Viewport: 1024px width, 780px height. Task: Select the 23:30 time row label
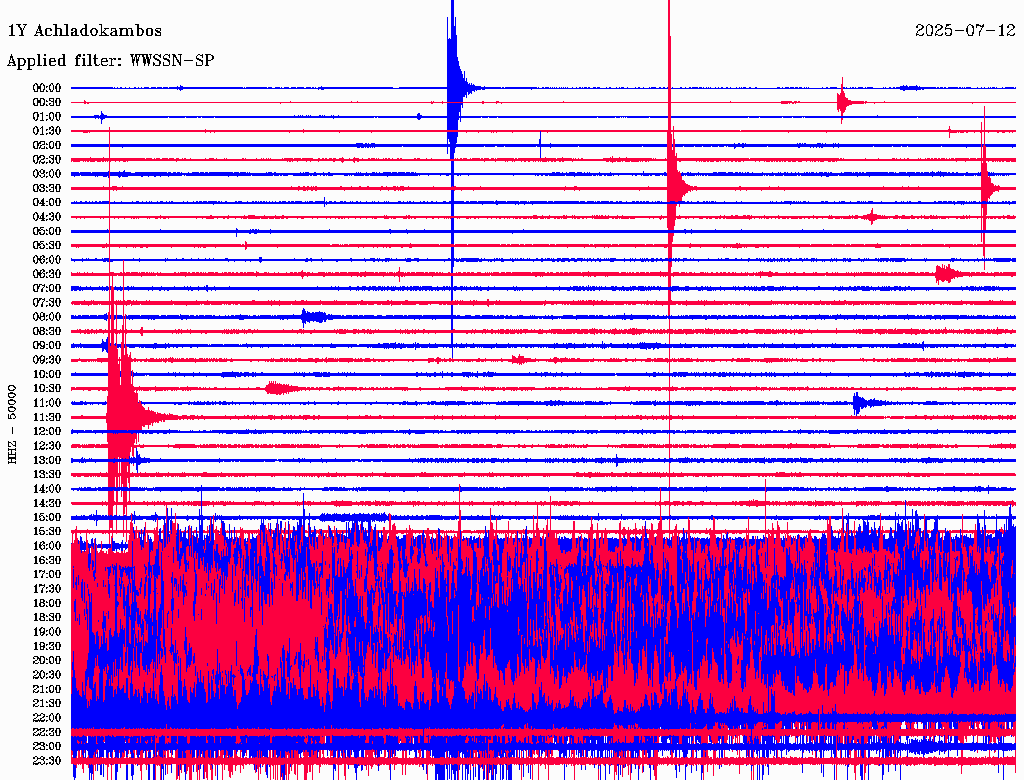tap(47, 761)
